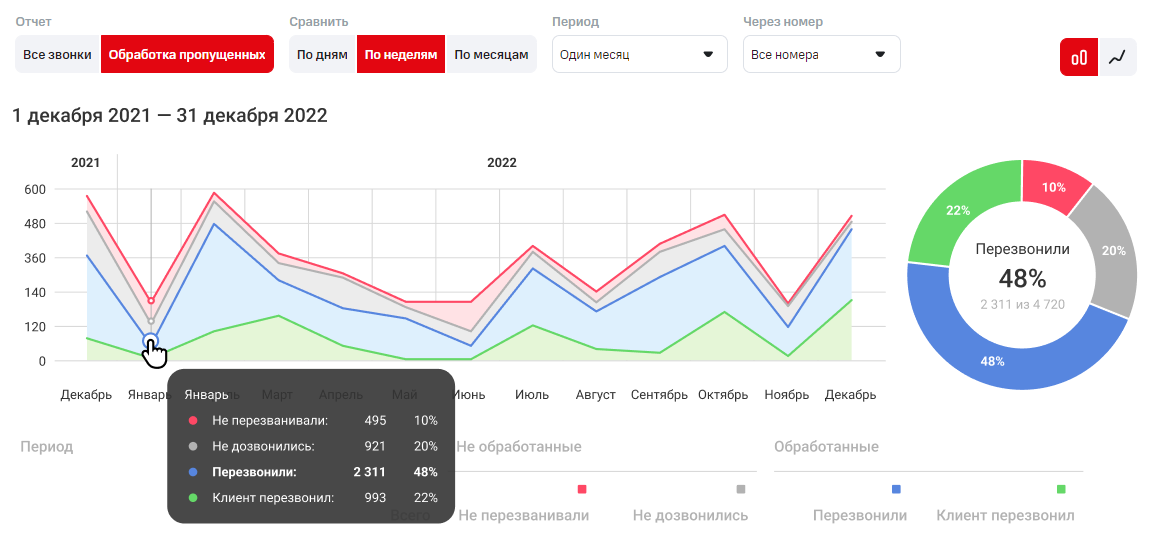Click green square above Клиент перезвонил
1169x538 pixels.
1061,489
